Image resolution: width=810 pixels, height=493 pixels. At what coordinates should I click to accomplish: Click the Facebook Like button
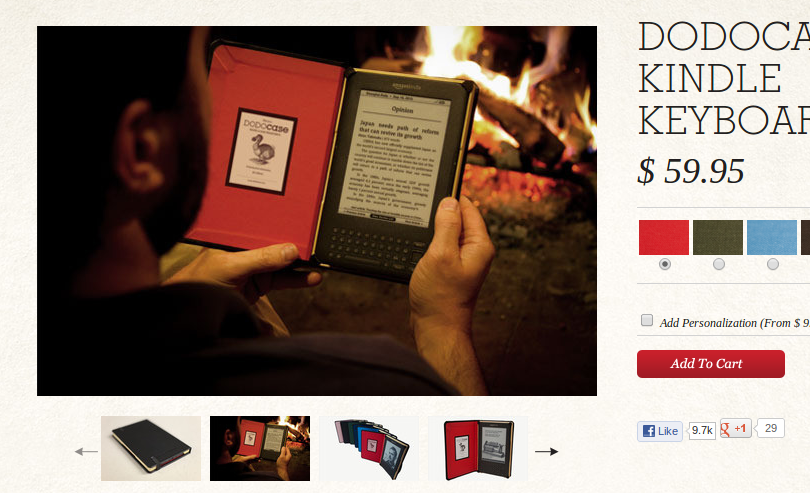pos(660,431)
